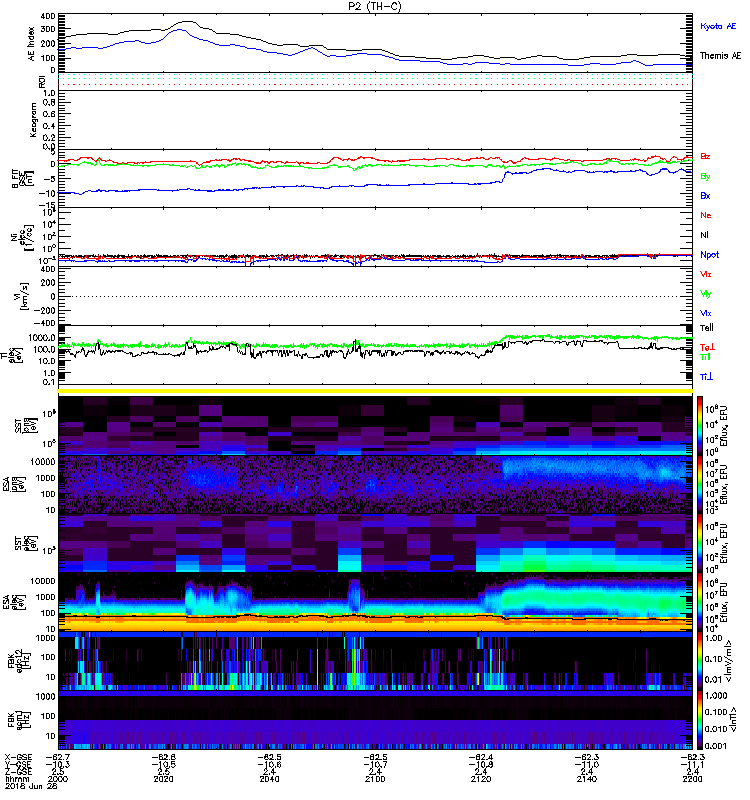Screen dimensions: 750x800
Task: Click the Y-GSE value -10.9
Action: coord(483,764)
